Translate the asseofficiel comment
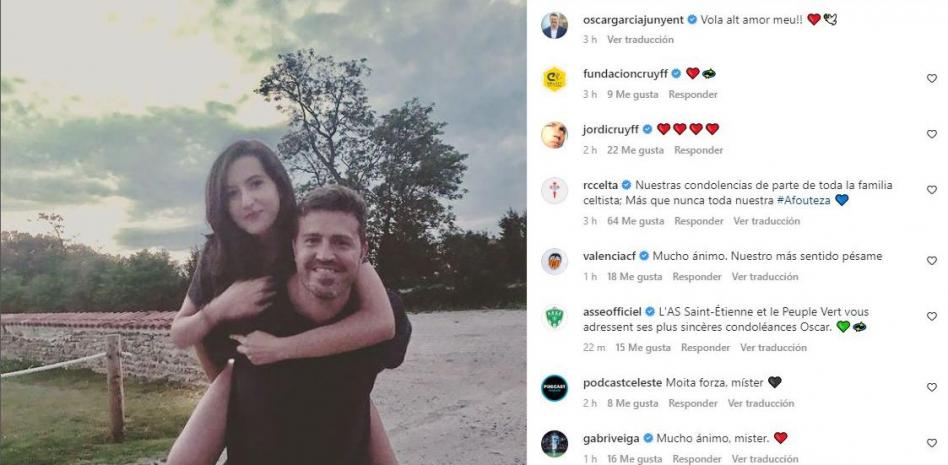Image resolution: width=948 pixels, height=465 pixels. coord(773,348)
